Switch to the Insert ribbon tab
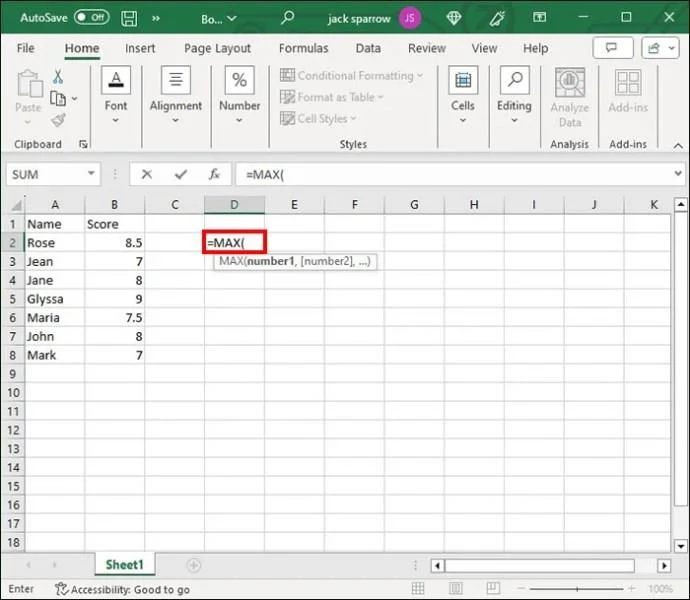Viewport: 690px width, 600px height. pyautogui.click(x=140, y=48)
